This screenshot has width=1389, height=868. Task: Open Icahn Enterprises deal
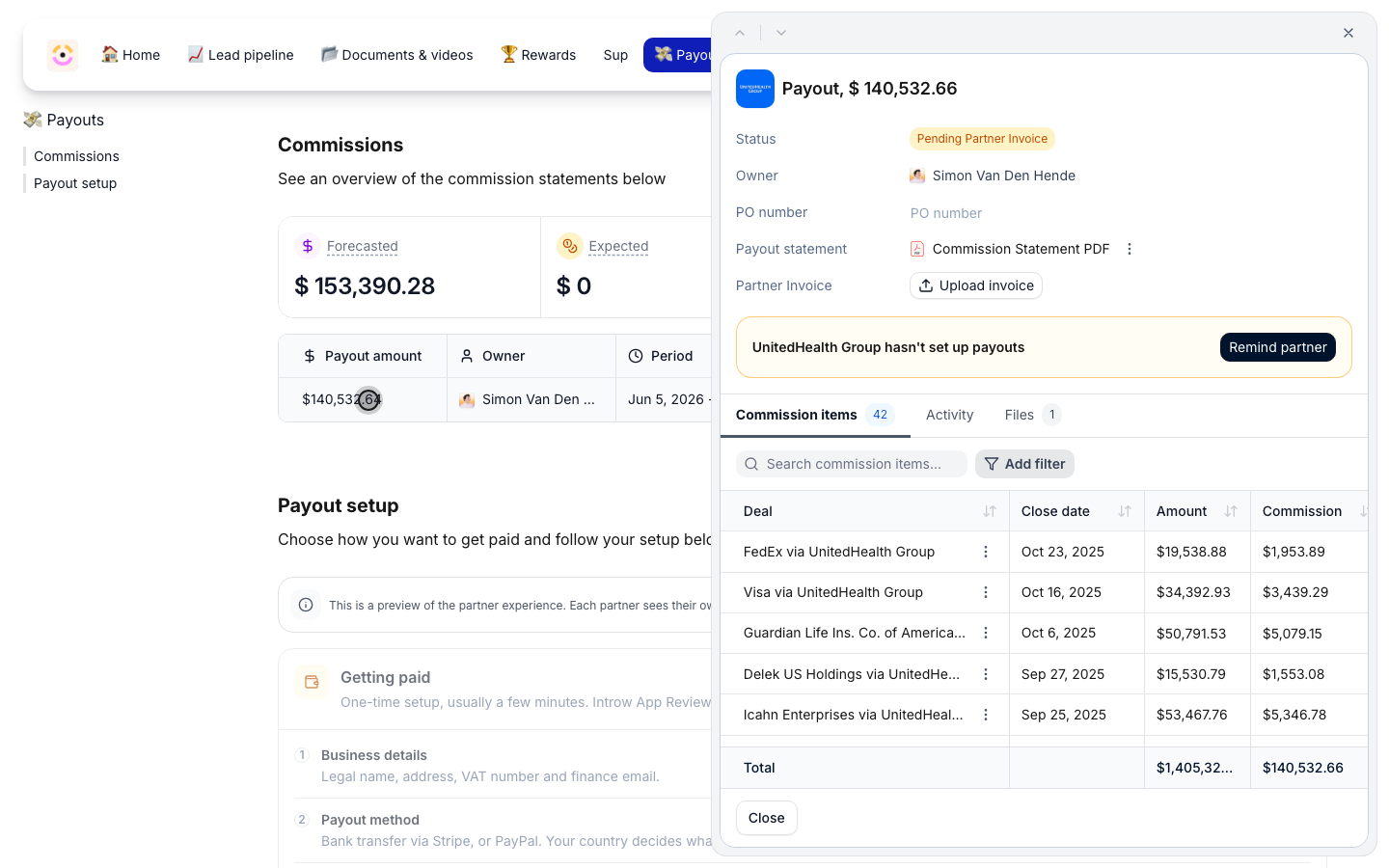coord(854,715)
